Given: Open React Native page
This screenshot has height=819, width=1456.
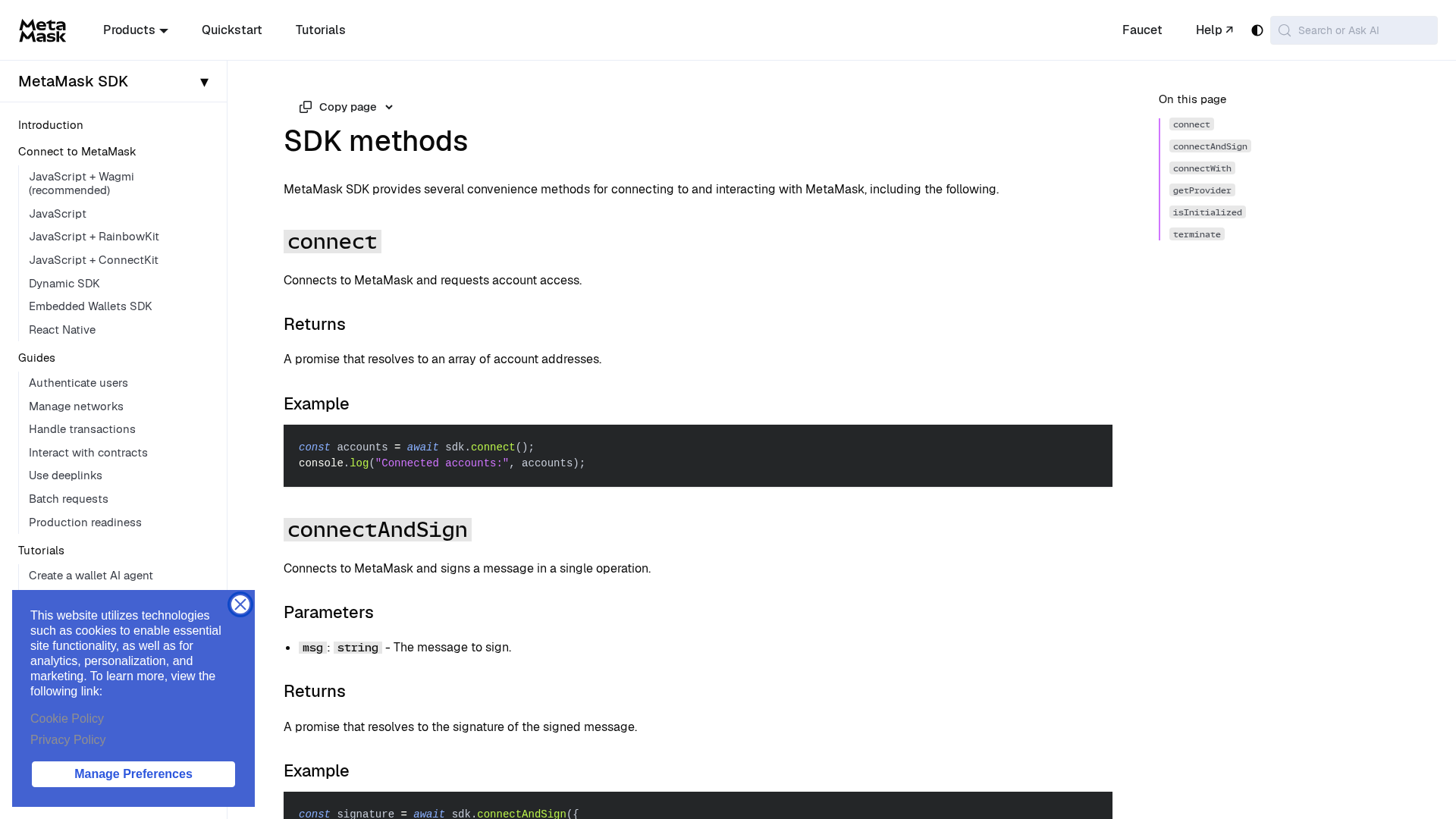Looking at the screenshot, I should coord(62,330).
